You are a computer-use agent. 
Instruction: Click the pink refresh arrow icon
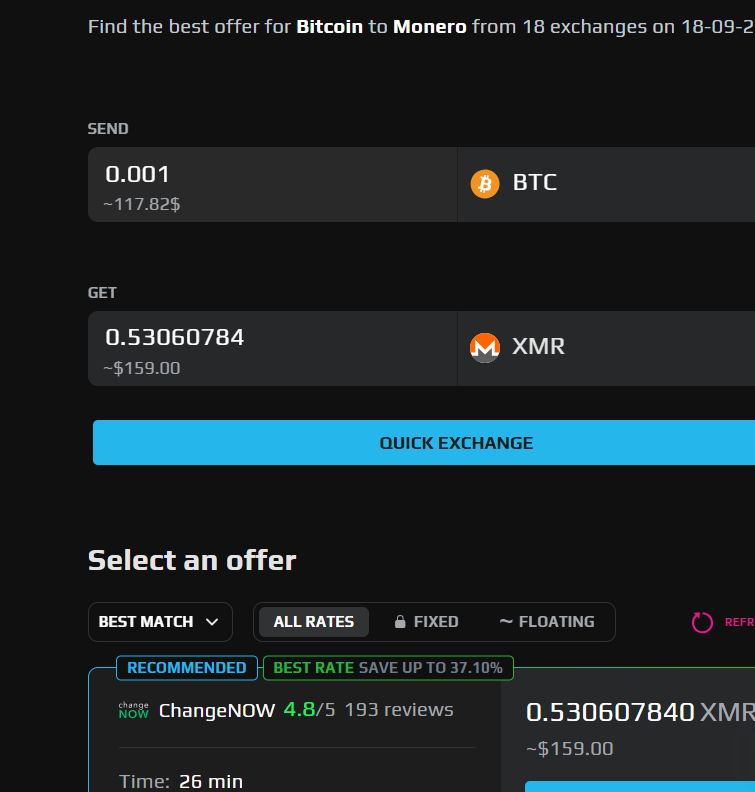coord(703,622)
